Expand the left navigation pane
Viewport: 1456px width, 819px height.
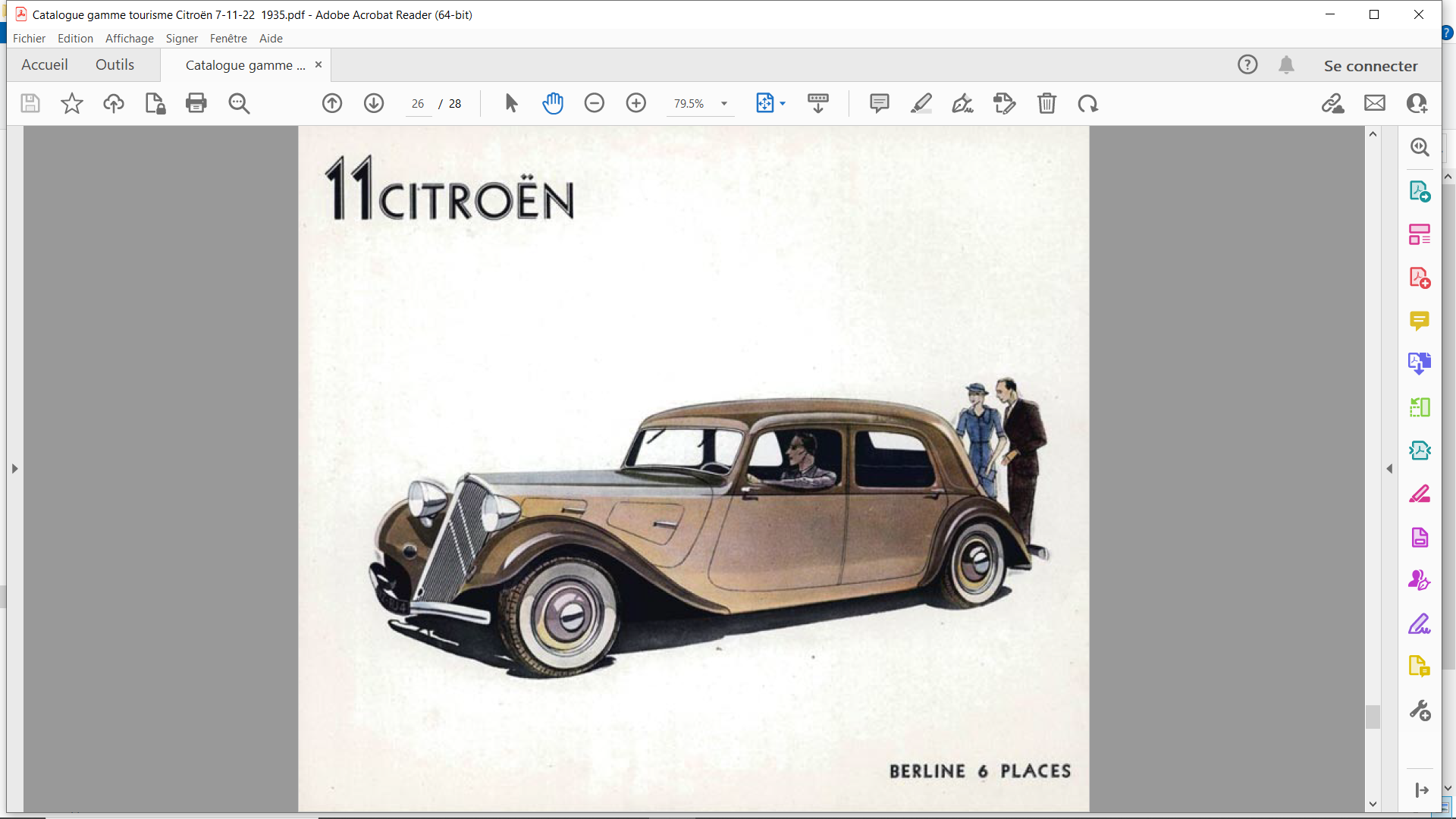pos(14,469)
